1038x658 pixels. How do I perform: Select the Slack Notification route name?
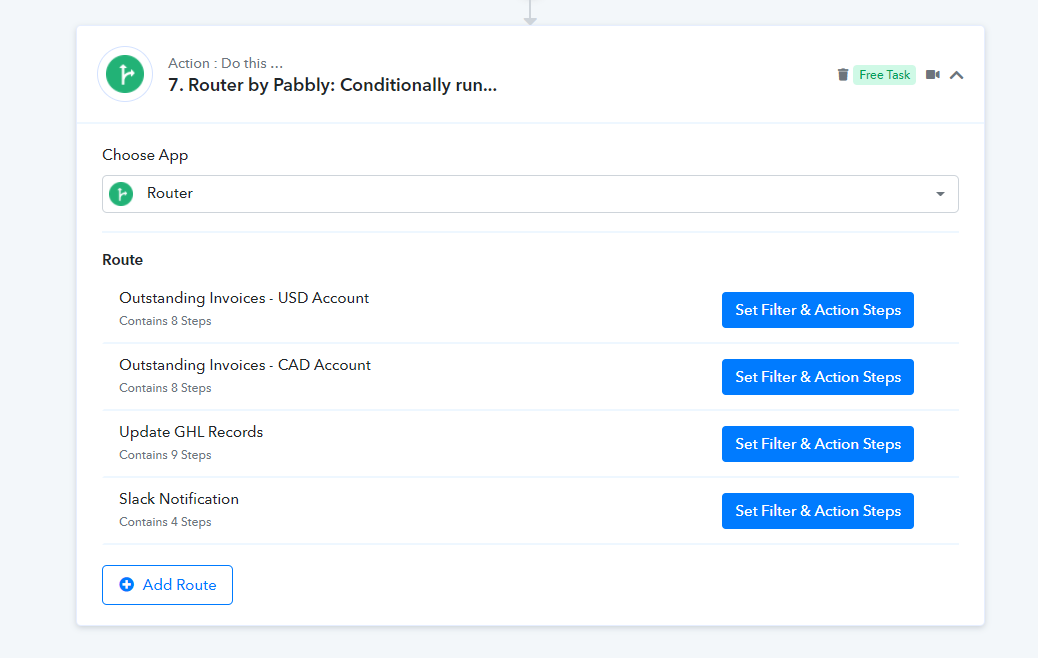point(179,498)
